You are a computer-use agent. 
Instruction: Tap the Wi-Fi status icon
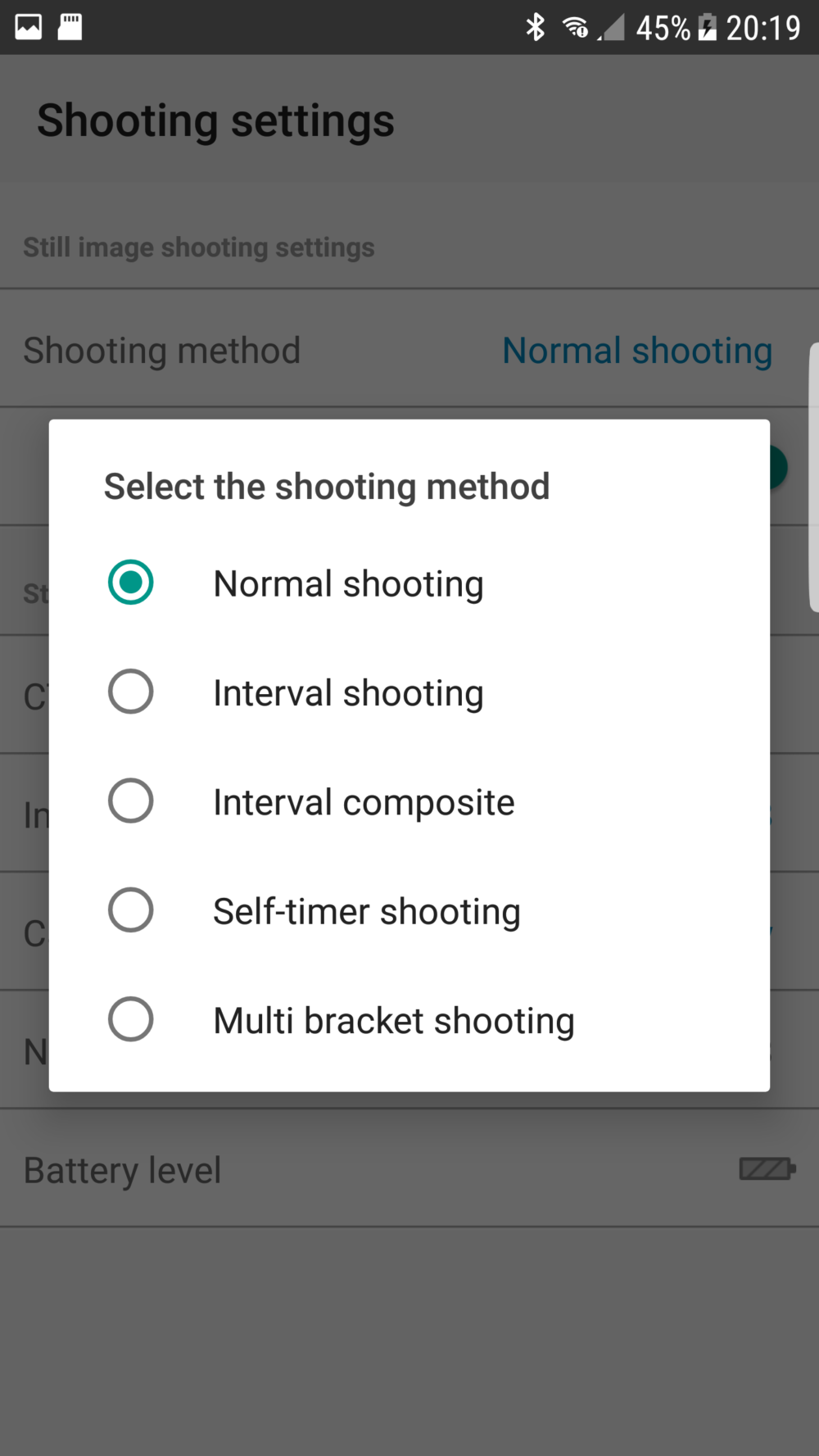[x=575, y=27]
